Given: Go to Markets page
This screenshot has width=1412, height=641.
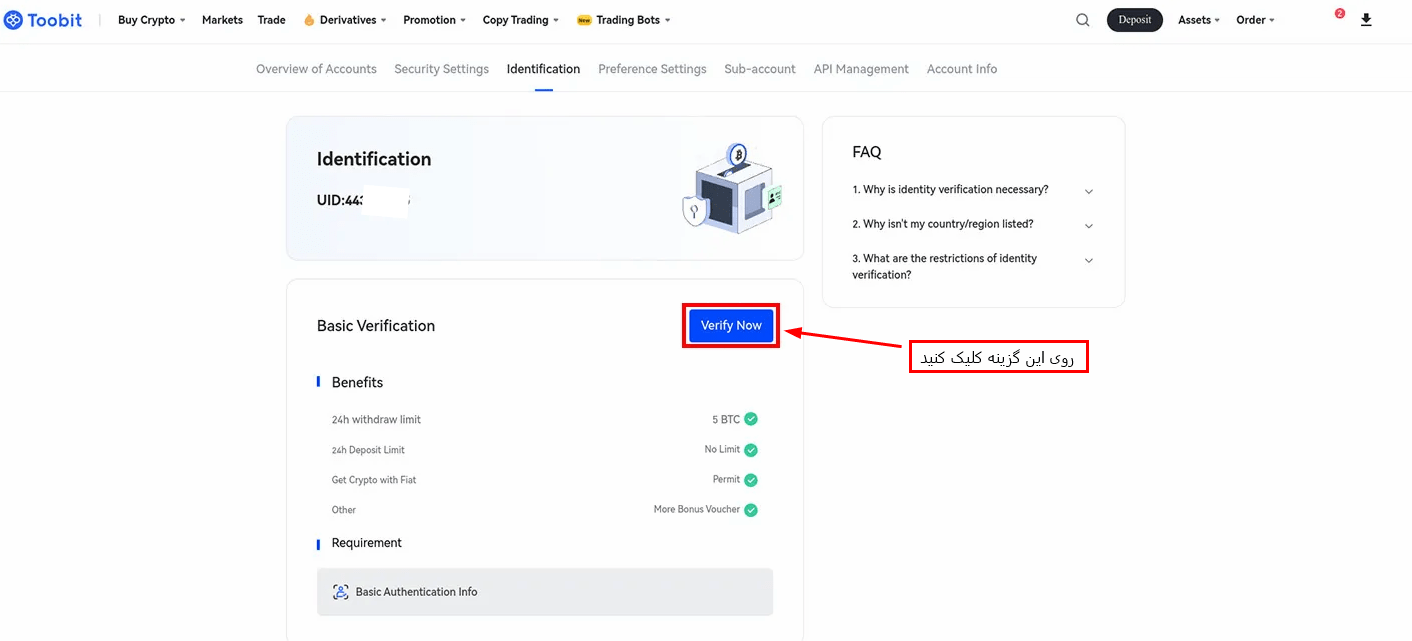Looking at the screenshot, I should click(222, 20).
